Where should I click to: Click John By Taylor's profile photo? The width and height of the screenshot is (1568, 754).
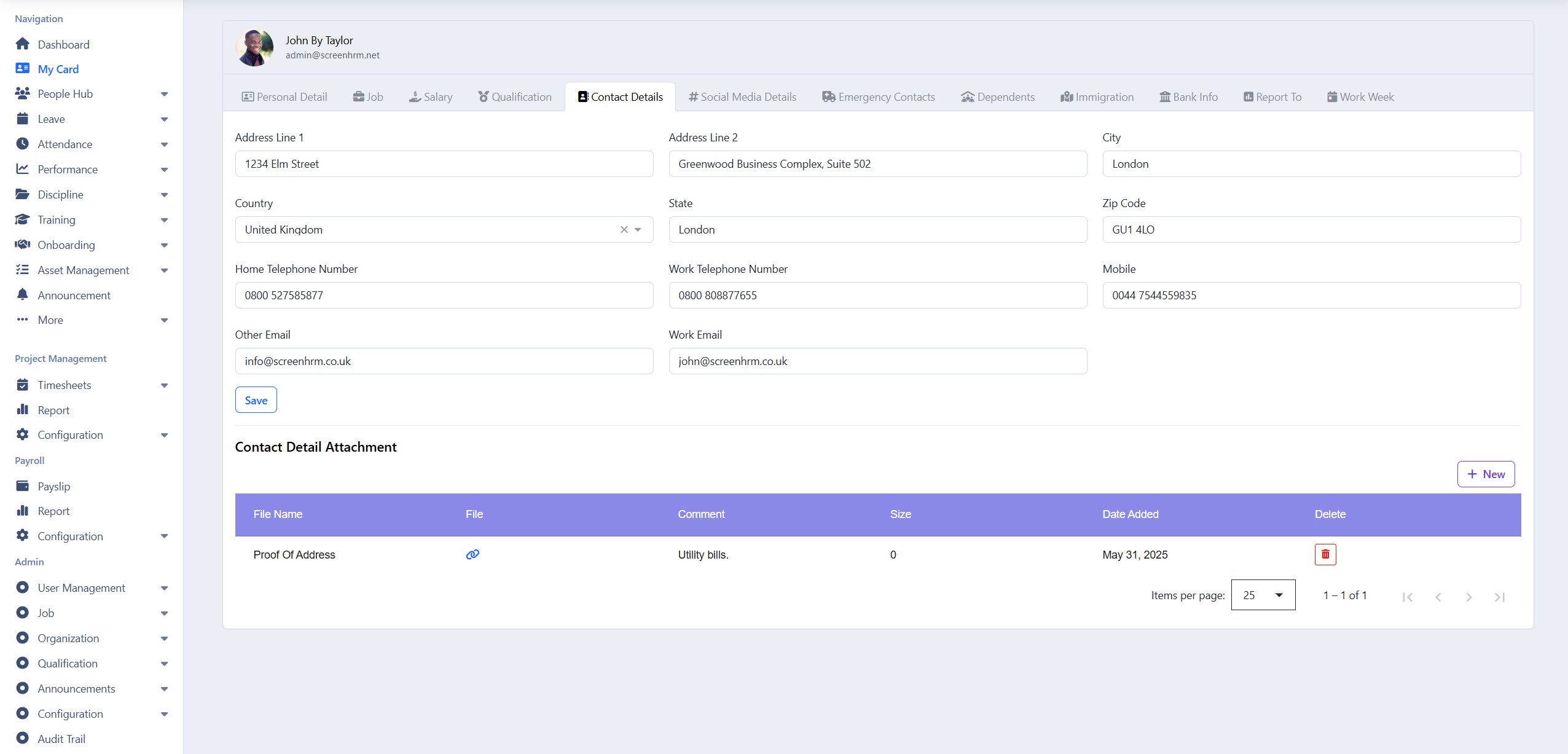point(254,47)
